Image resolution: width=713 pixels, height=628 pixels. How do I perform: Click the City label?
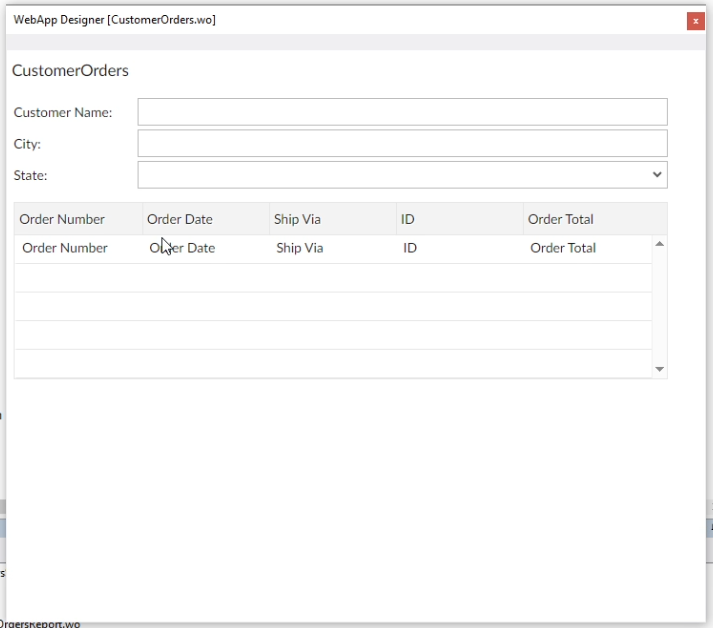click(27, 144)
